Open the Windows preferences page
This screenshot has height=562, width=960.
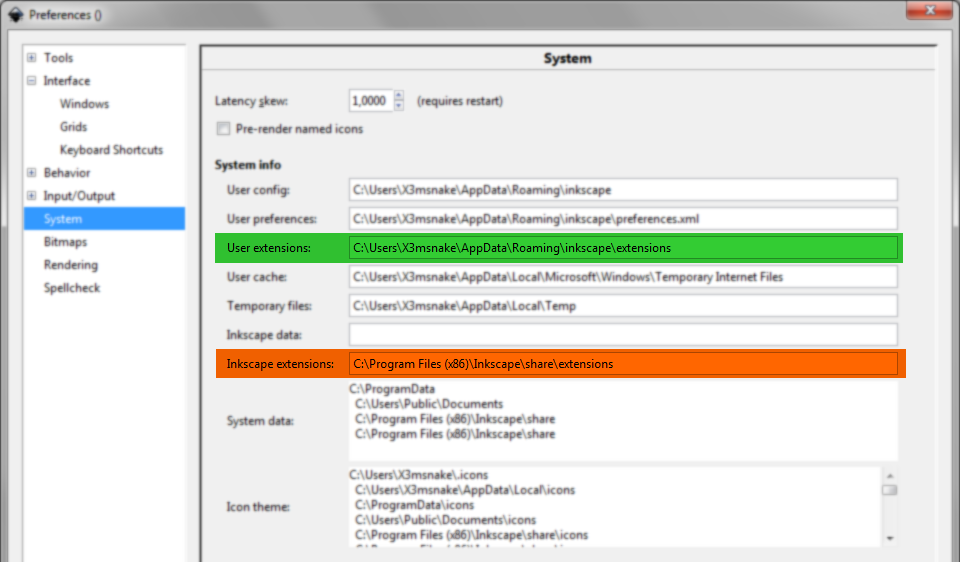pyautogui.click(x=84, y=104)
